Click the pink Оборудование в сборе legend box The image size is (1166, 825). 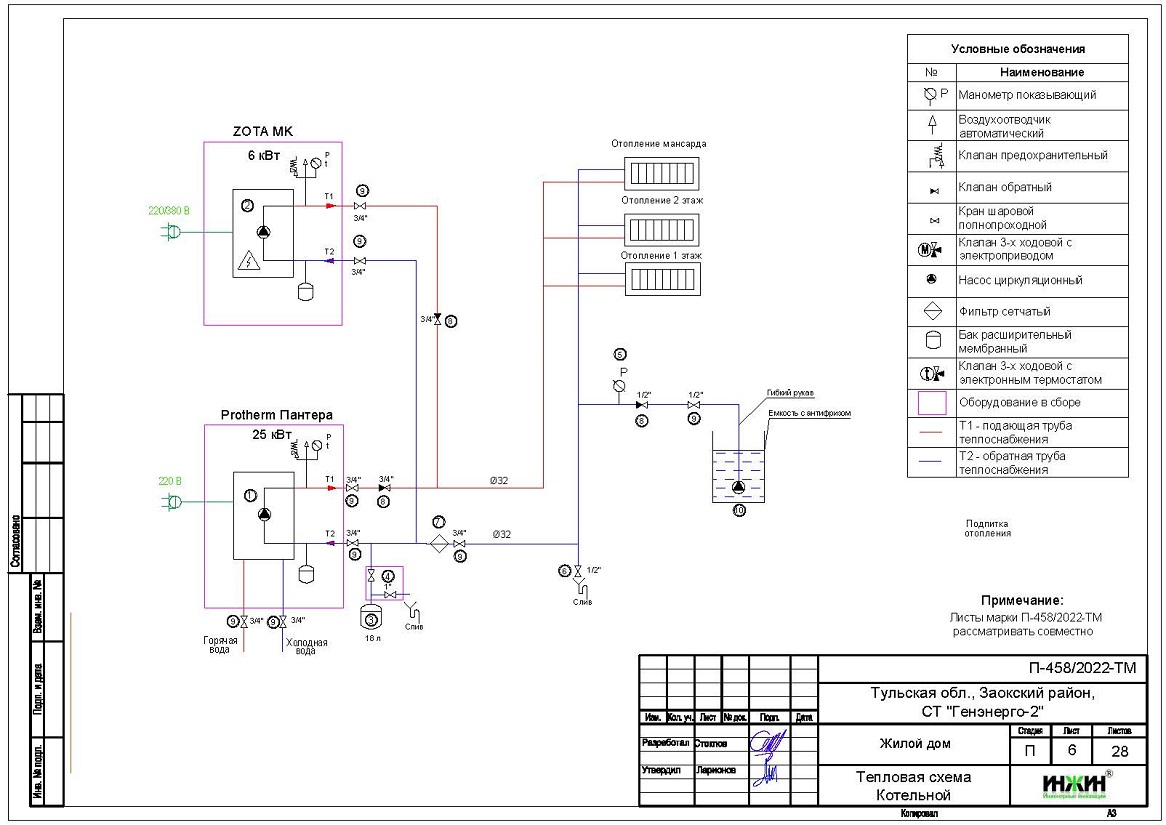click(x=932, y=402)
